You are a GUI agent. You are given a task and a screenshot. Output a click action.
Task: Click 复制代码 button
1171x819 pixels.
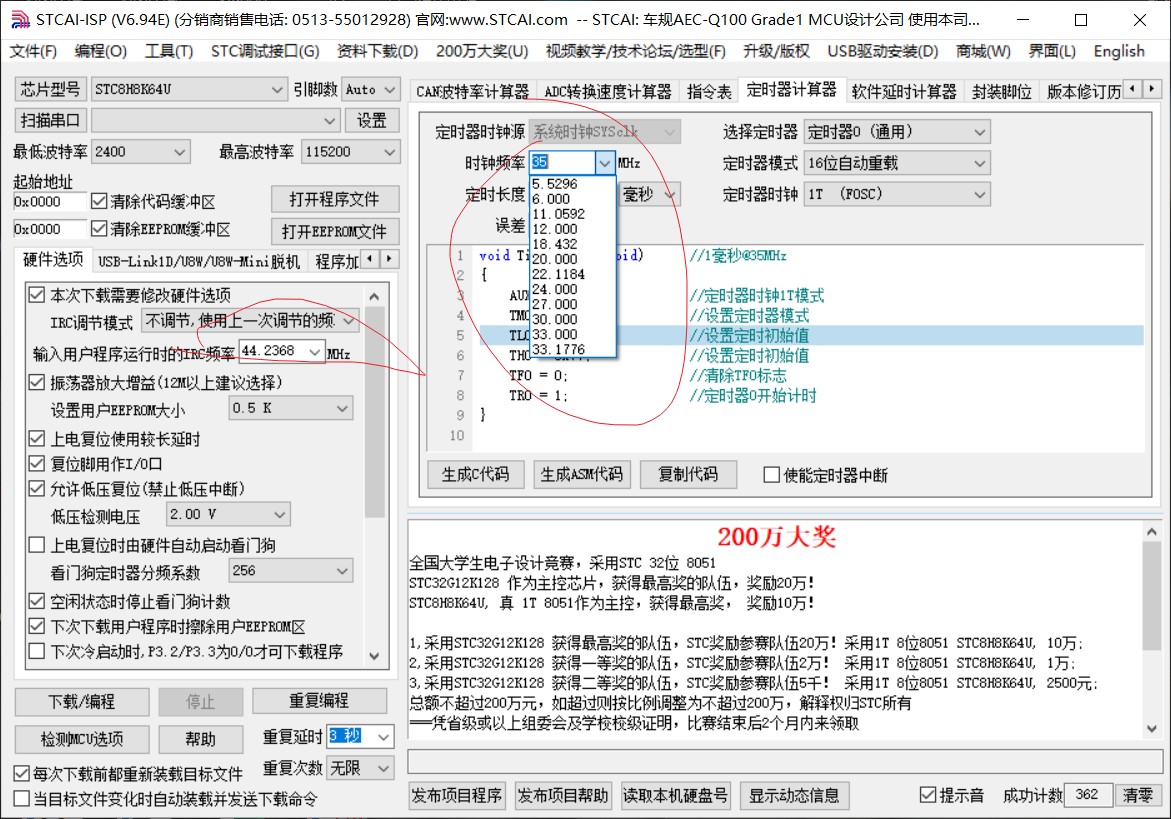coord(689,474)
